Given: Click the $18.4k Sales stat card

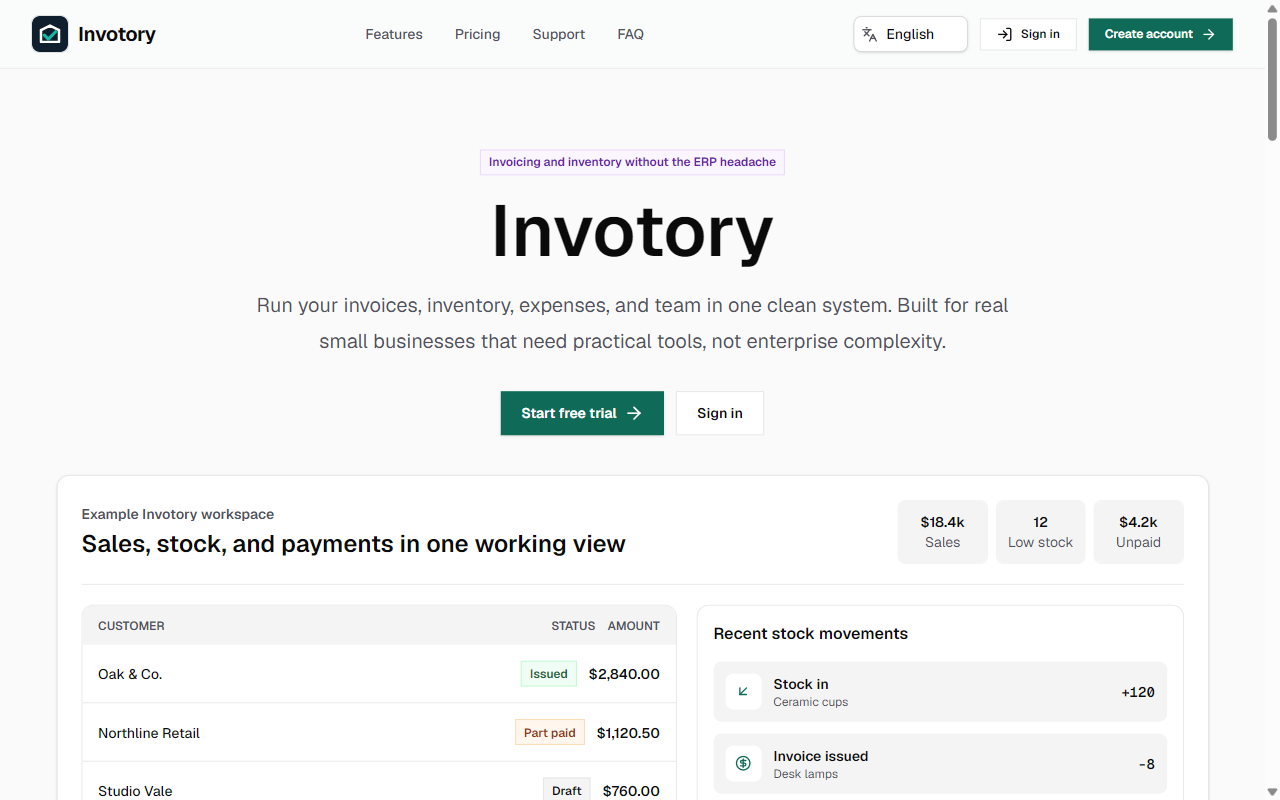Looking at the screenshot, I should pos(942,532).
